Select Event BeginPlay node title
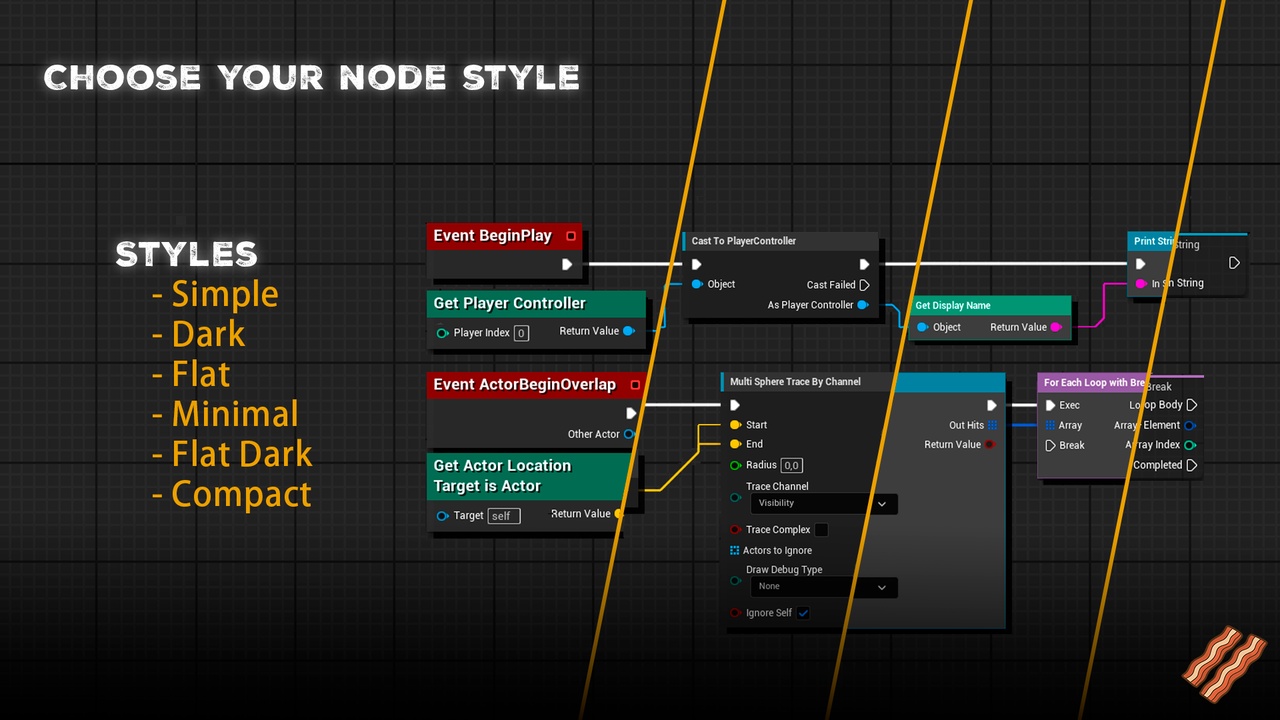 coord(492,236)
